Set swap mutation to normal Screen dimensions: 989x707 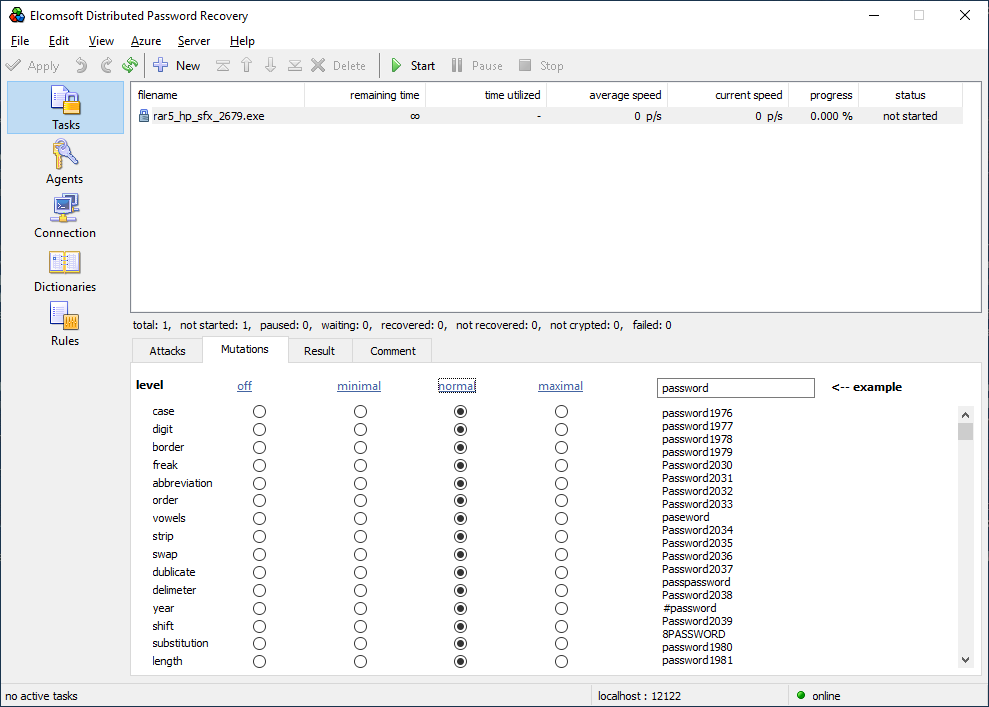pos(460,554)
